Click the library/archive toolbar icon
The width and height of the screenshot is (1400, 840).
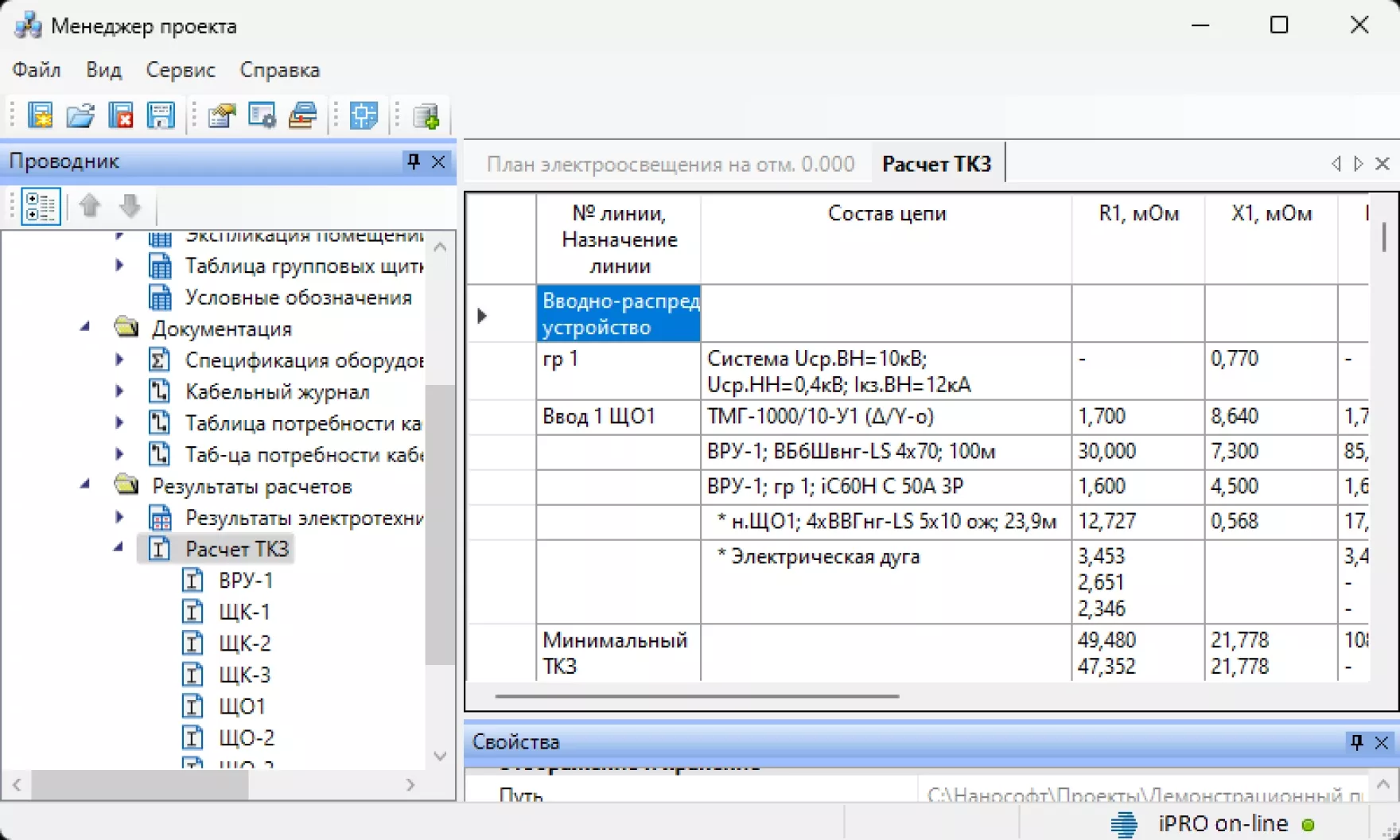302,116
